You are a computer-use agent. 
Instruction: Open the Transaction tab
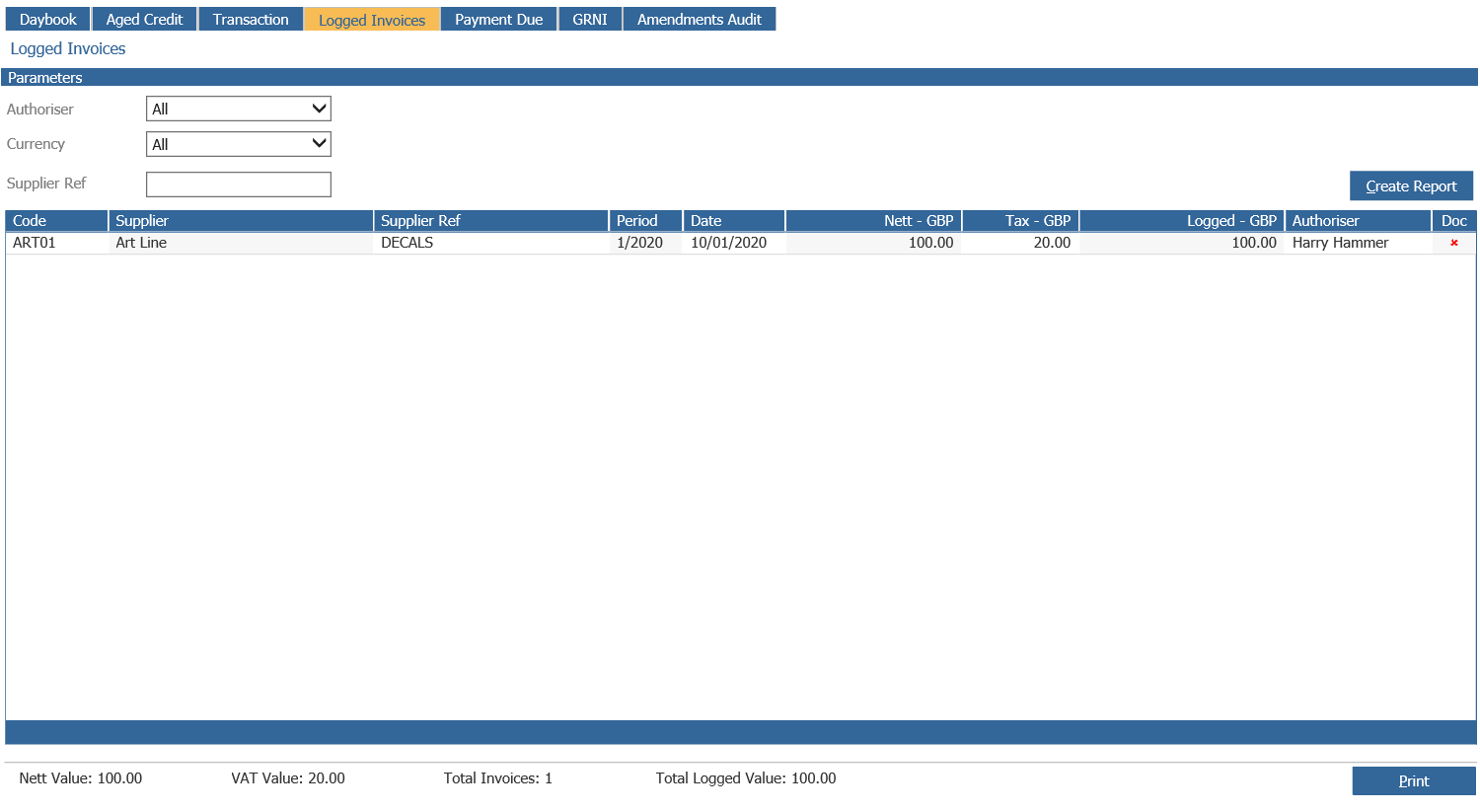[x=250, y=18]
